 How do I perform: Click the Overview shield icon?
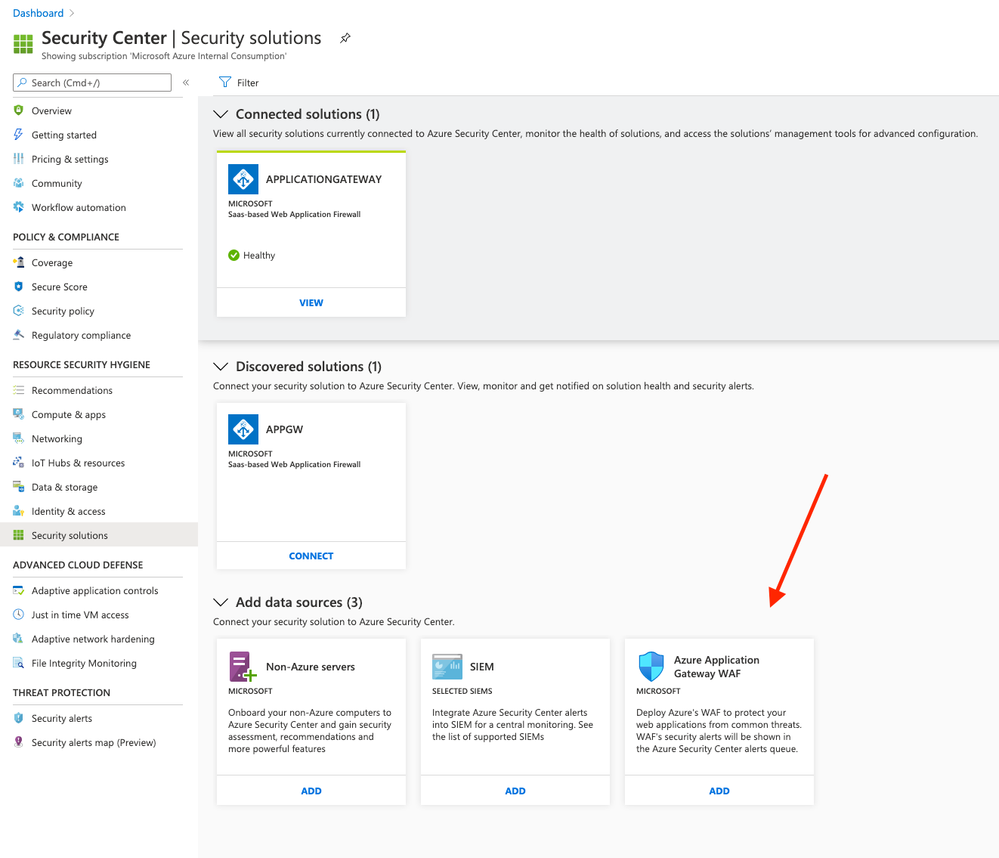coord(18,110)
